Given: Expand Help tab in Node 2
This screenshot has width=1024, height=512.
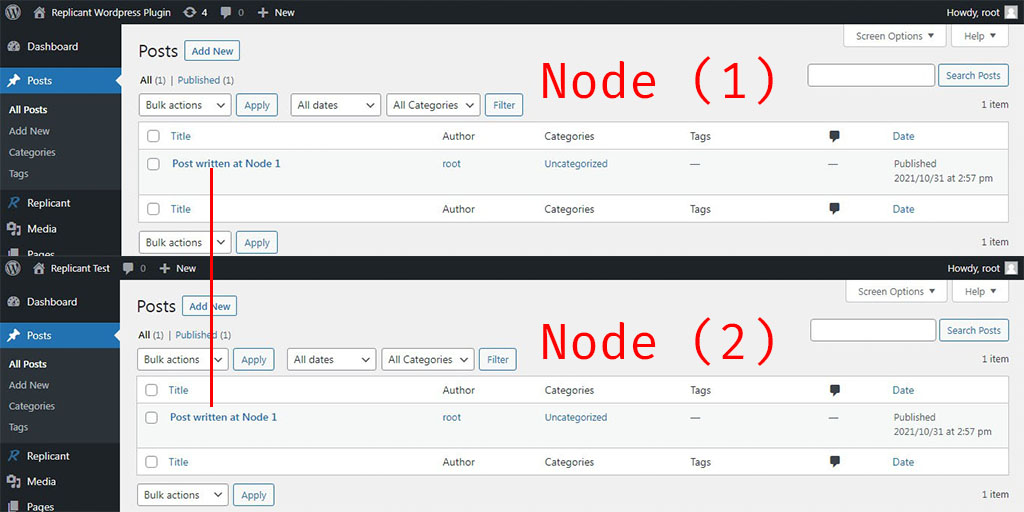Looking at the screenshot, I should pyautogui.click(x=980, y=291).
